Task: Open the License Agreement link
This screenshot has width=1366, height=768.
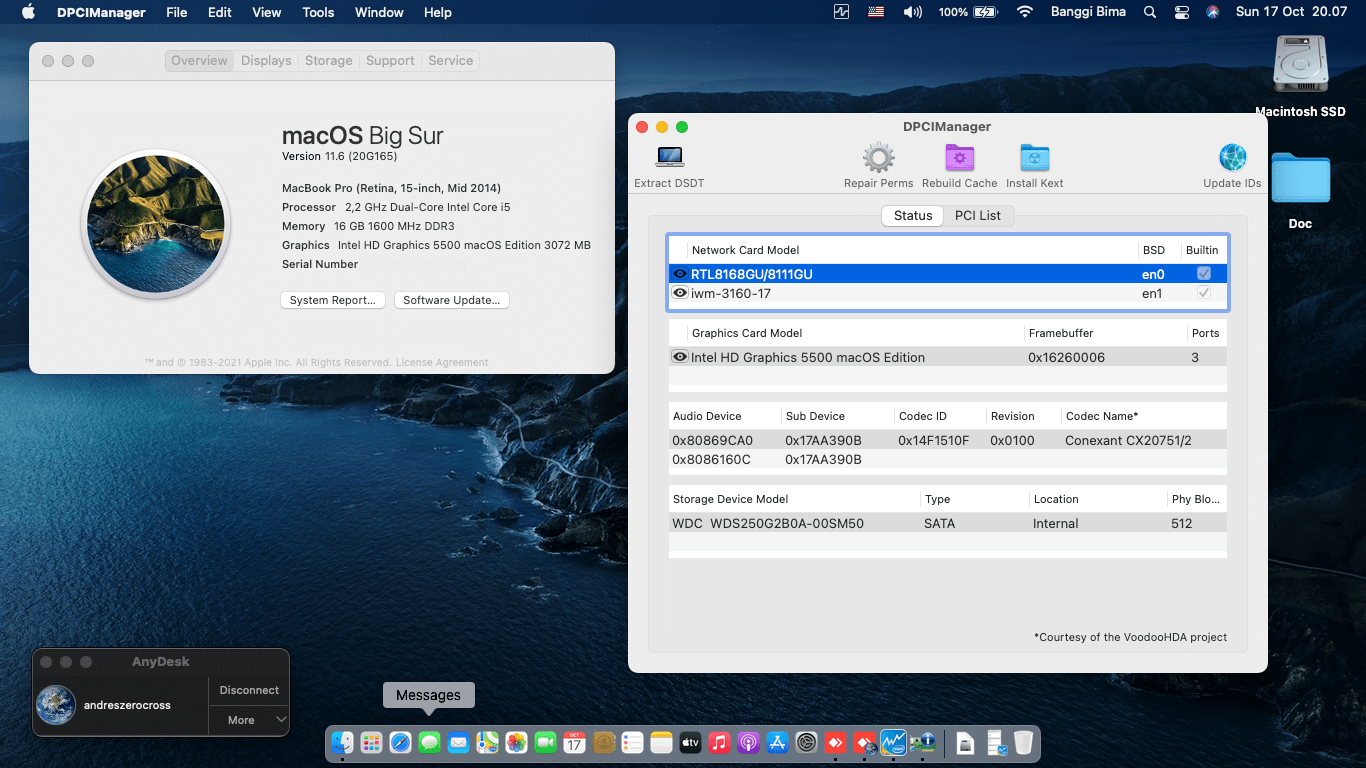Action: tap(442, 363)
